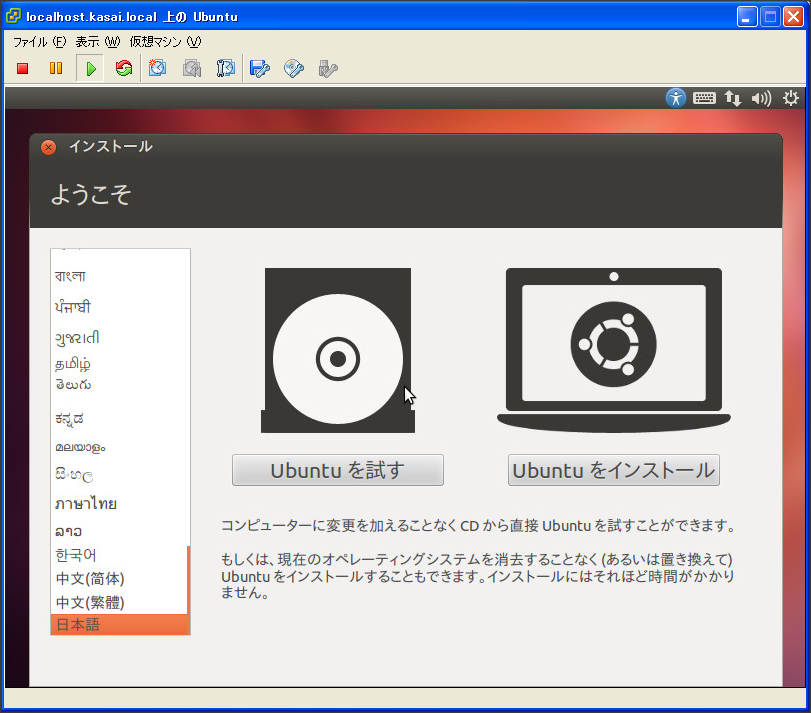
Task: Click the CD/DVD drive connect icon
Action: tap(294, 68)
